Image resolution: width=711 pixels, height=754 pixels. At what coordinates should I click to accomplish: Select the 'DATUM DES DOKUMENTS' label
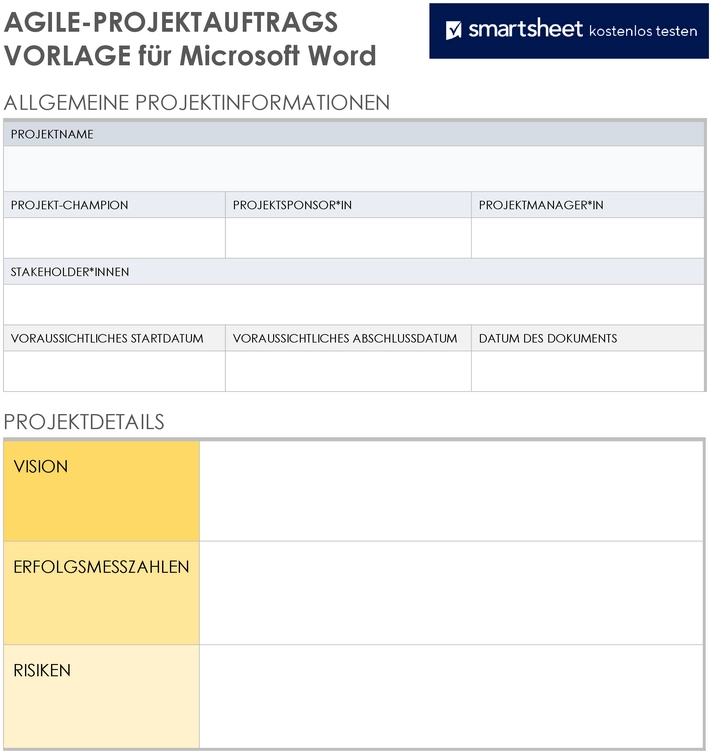pos(548,338)
